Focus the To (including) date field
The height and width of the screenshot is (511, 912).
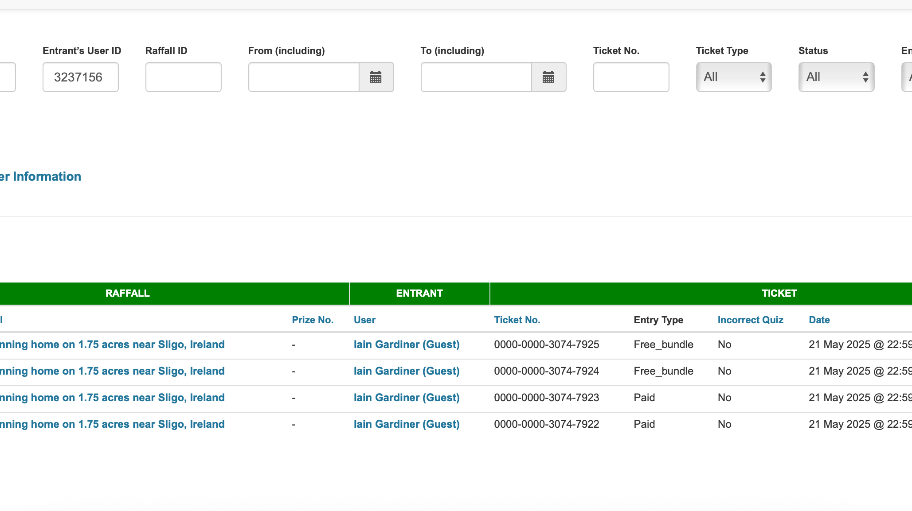coord(476,77)
